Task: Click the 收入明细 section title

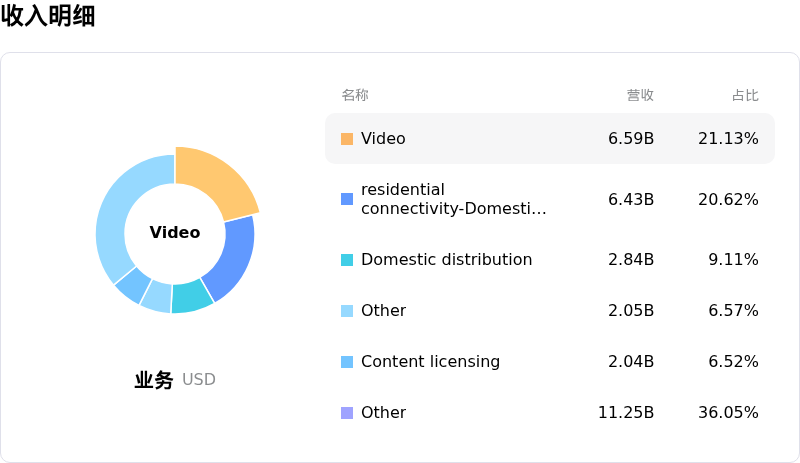Action: click(48, 16)
